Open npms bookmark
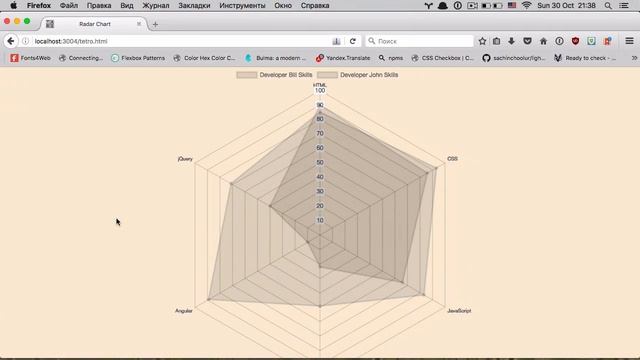This screenshot has width=640, height=360. (x=391, y=58)
